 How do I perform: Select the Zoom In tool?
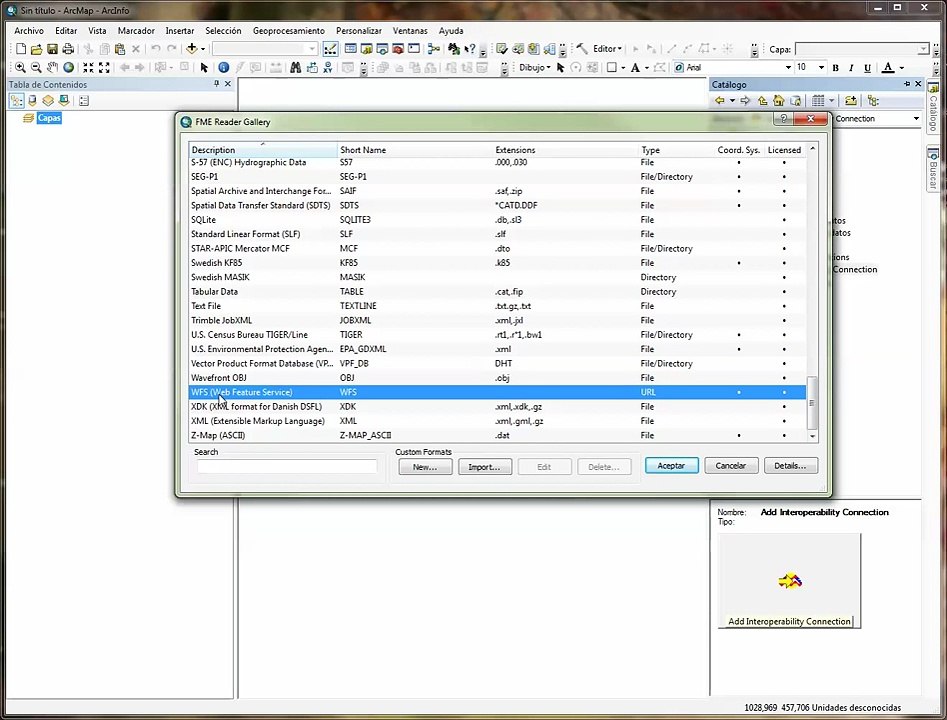pos(21,68)
